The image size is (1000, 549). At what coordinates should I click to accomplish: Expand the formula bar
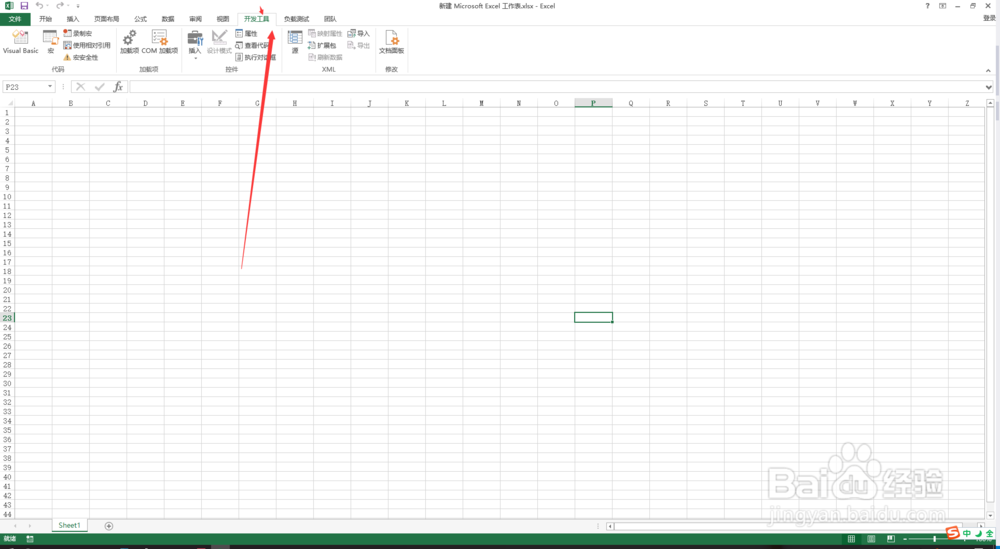click(x=989, y=87)
